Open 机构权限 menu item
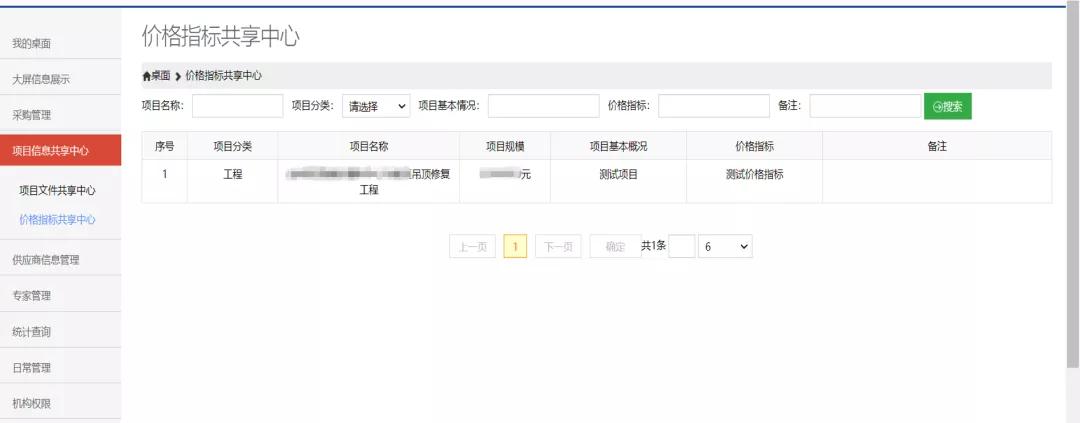Viewport: 1080px width, 423px height. [32, 404]
